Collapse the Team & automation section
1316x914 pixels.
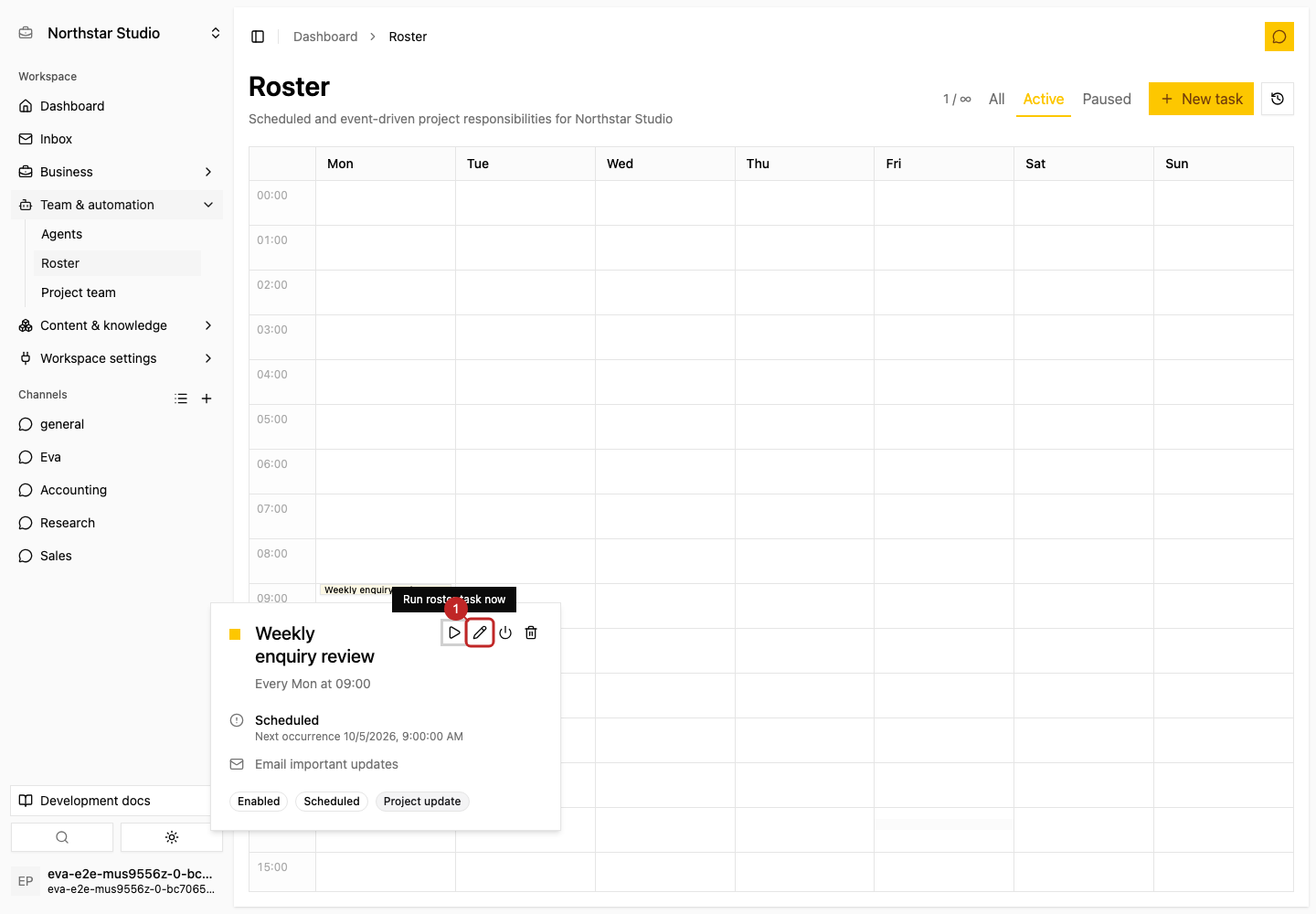click(117, 205)
